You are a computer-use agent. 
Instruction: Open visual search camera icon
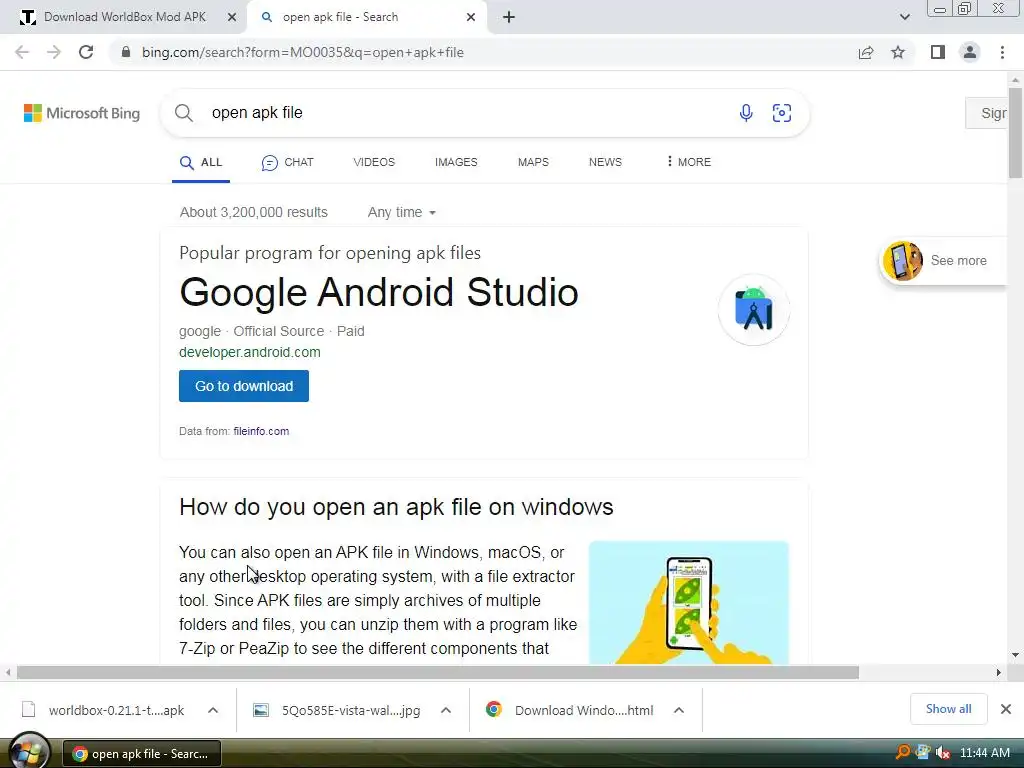[782, 113]
